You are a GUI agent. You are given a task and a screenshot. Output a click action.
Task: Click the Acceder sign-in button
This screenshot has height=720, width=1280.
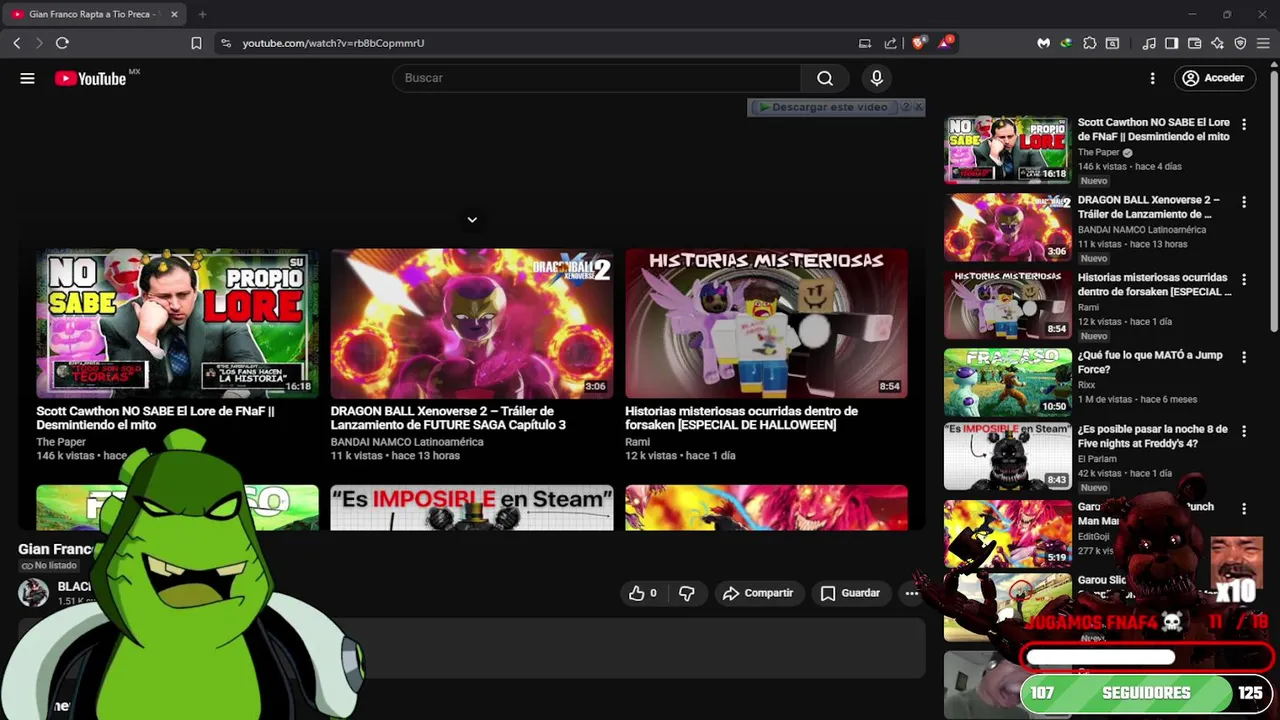[1213, 78]
